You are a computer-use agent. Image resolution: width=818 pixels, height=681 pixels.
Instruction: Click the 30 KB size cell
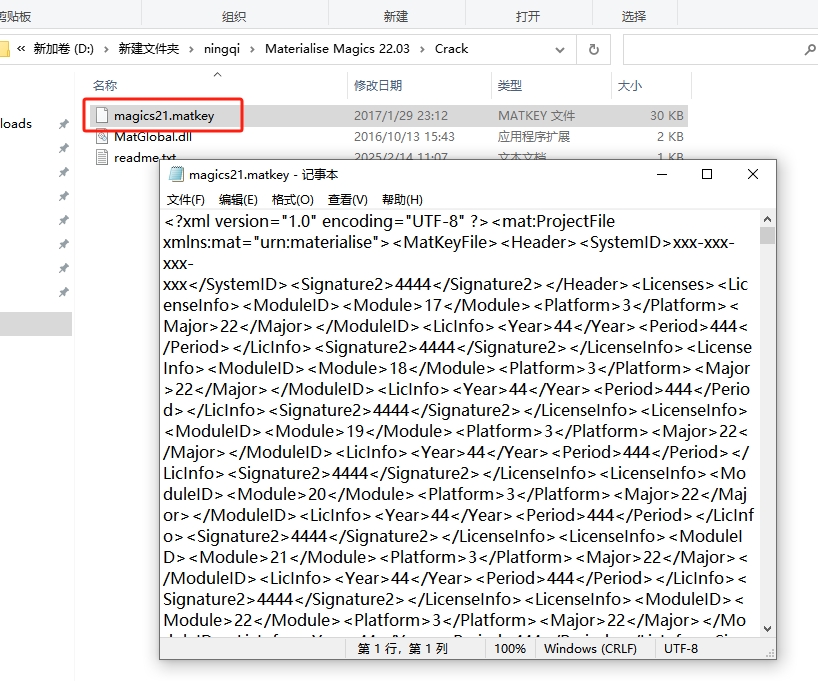pos(667,116)
